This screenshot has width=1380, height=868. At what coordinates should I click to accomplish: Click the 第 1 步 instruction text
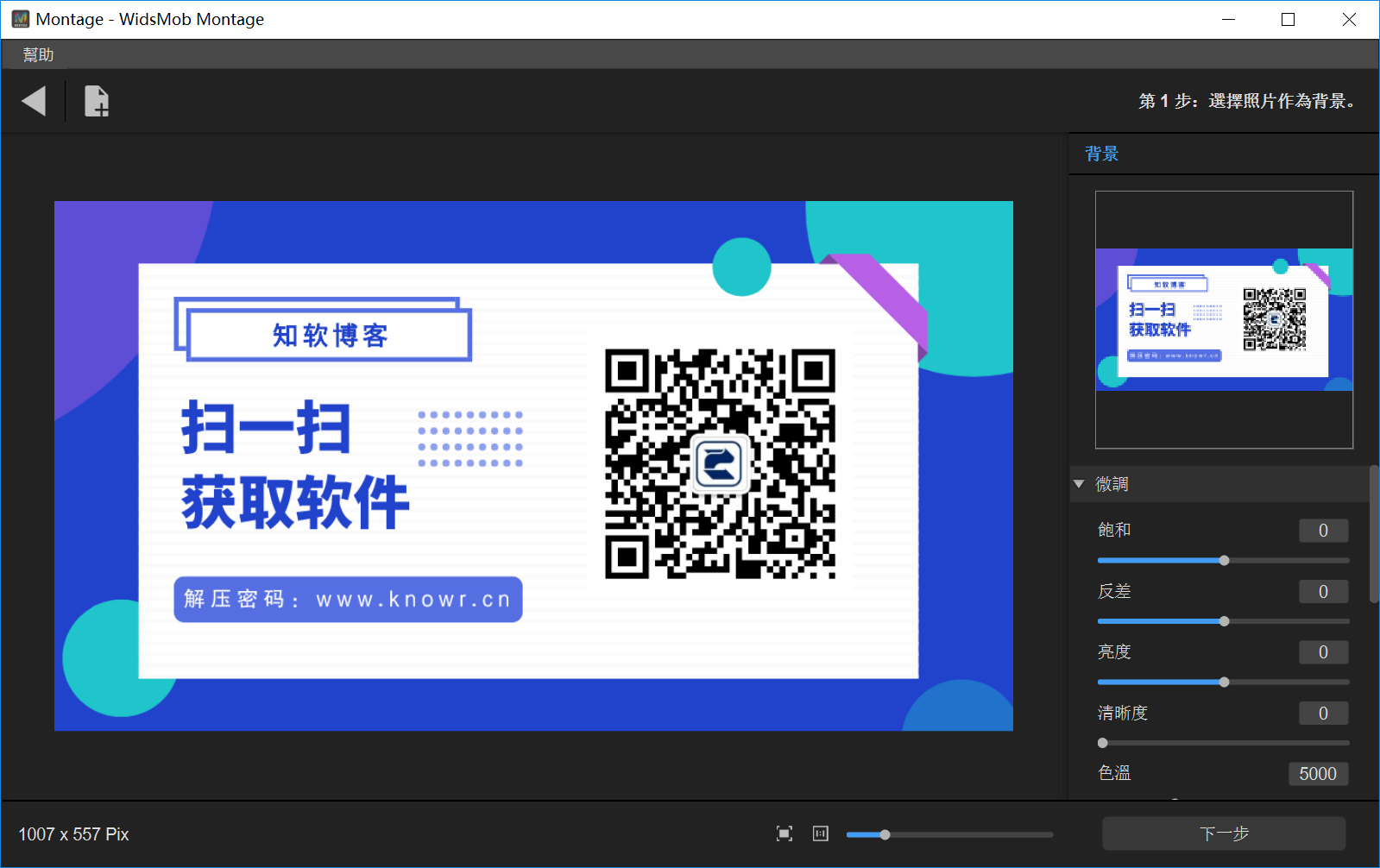pyautogui.click(x=1247, y=101)
